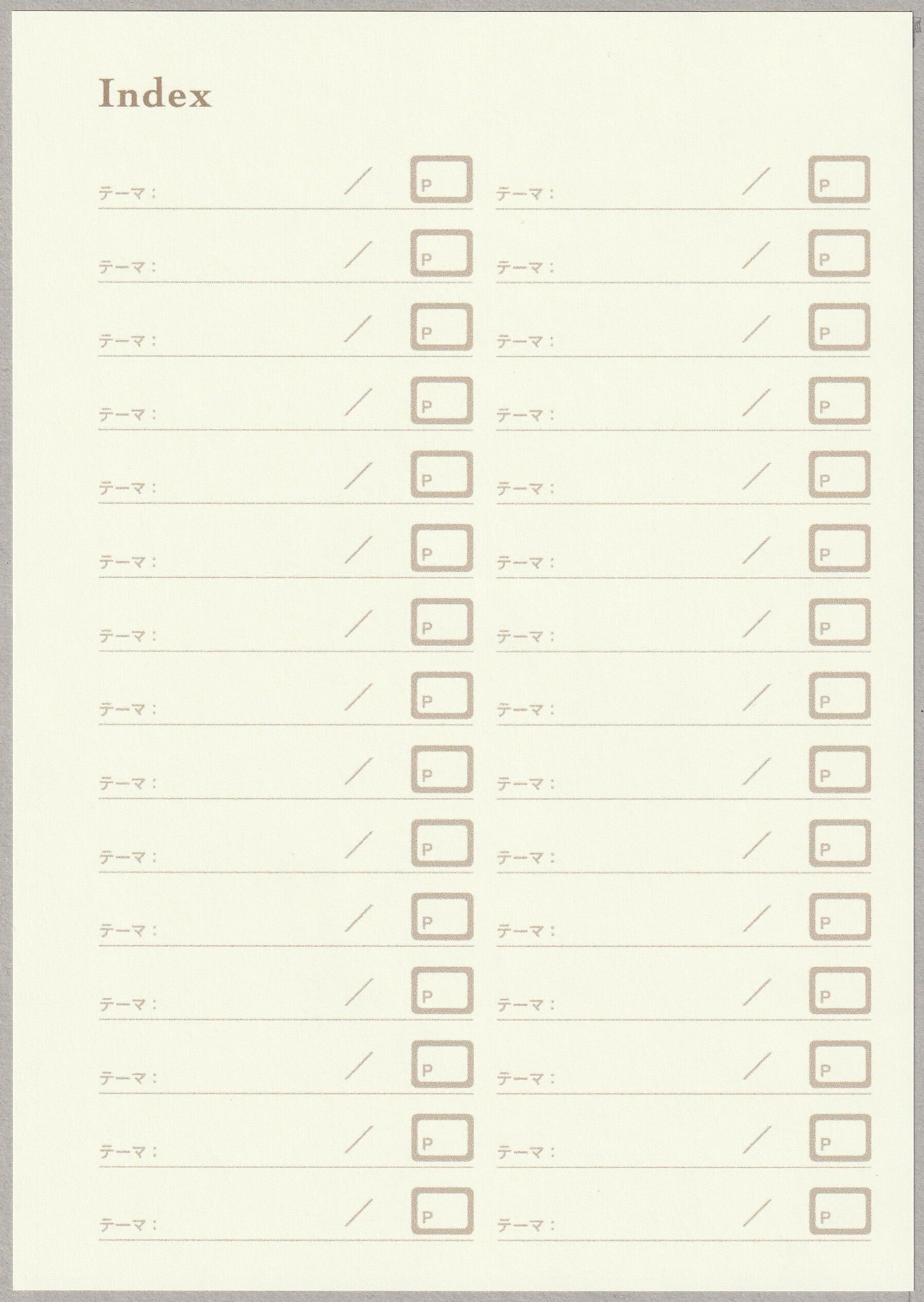Screen dimensions: 924x1302
Task: Select the P page box in the first right-column row
Action: coord(840,179)
